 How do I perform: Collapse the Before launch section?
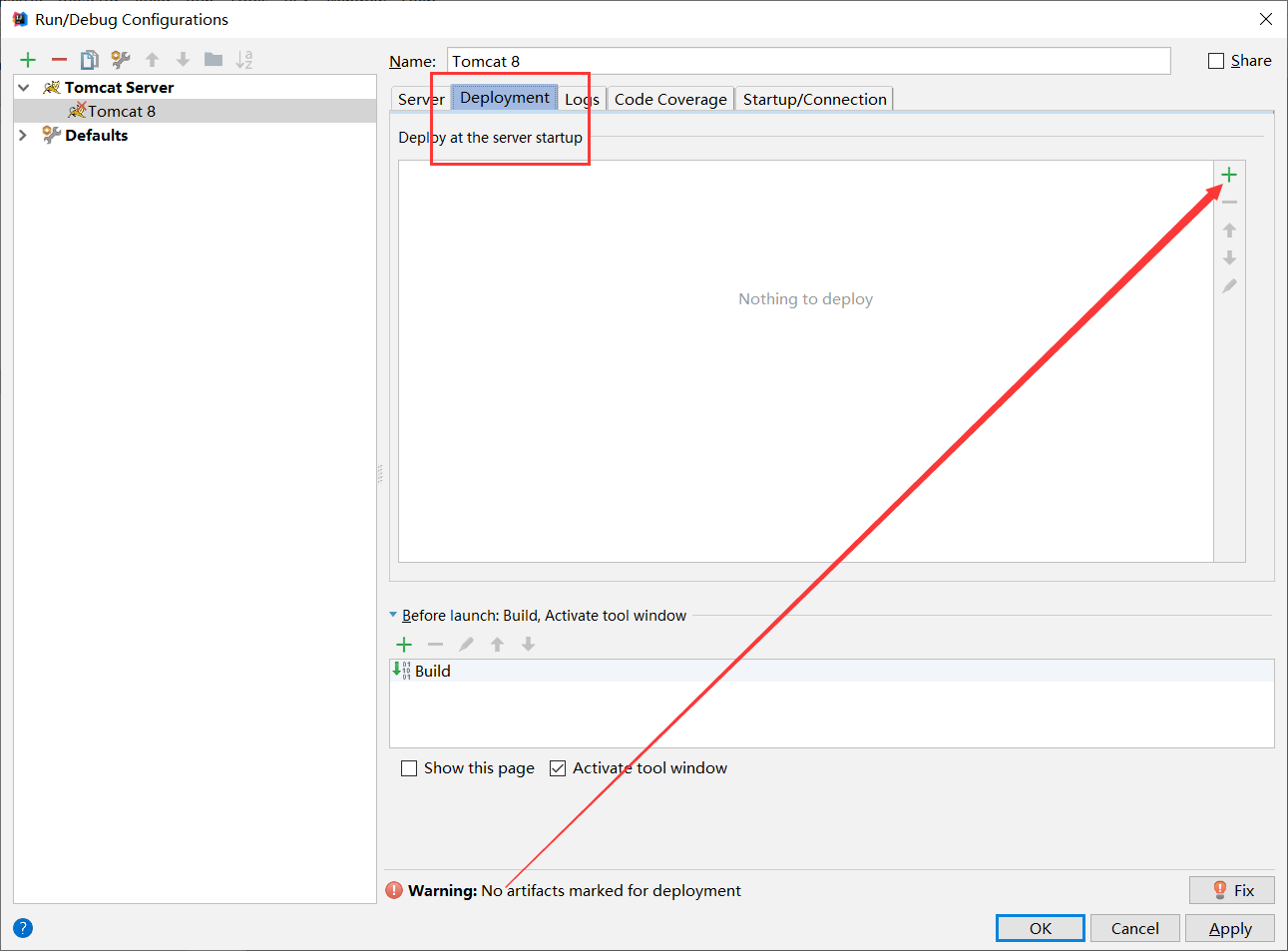[x=393, y=616]
